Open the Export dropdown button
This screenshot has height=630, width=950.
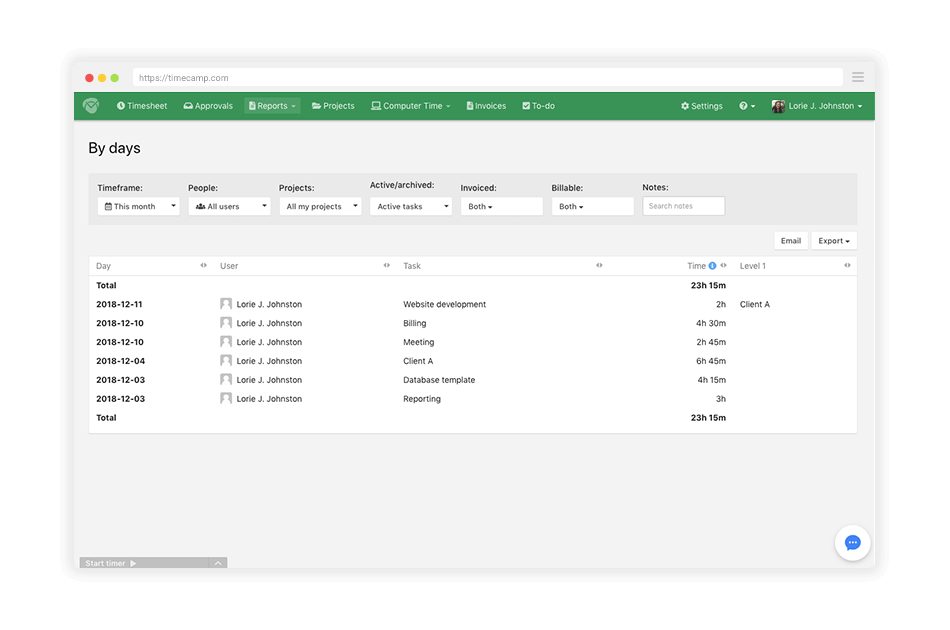[833, 241]
